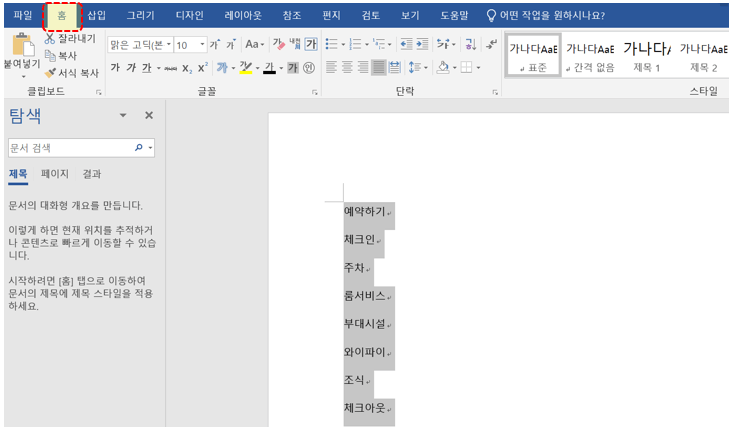Select 표준 style

(x=533, y=56)
